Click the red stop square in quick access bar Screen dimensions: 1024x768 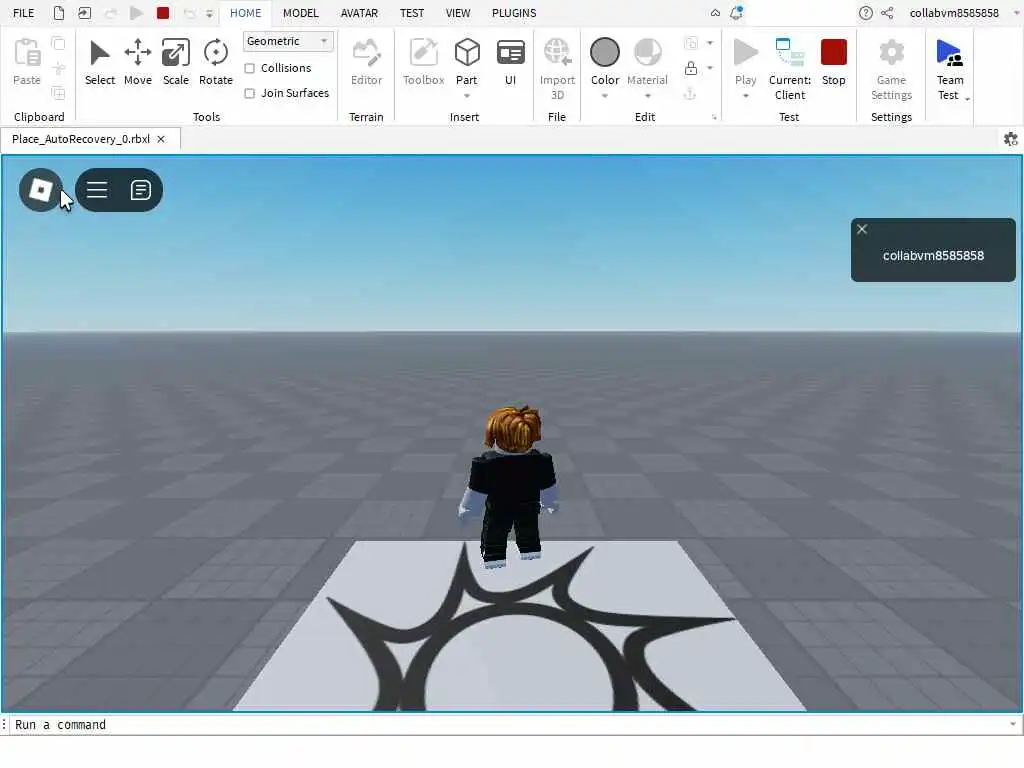point(163,13)
